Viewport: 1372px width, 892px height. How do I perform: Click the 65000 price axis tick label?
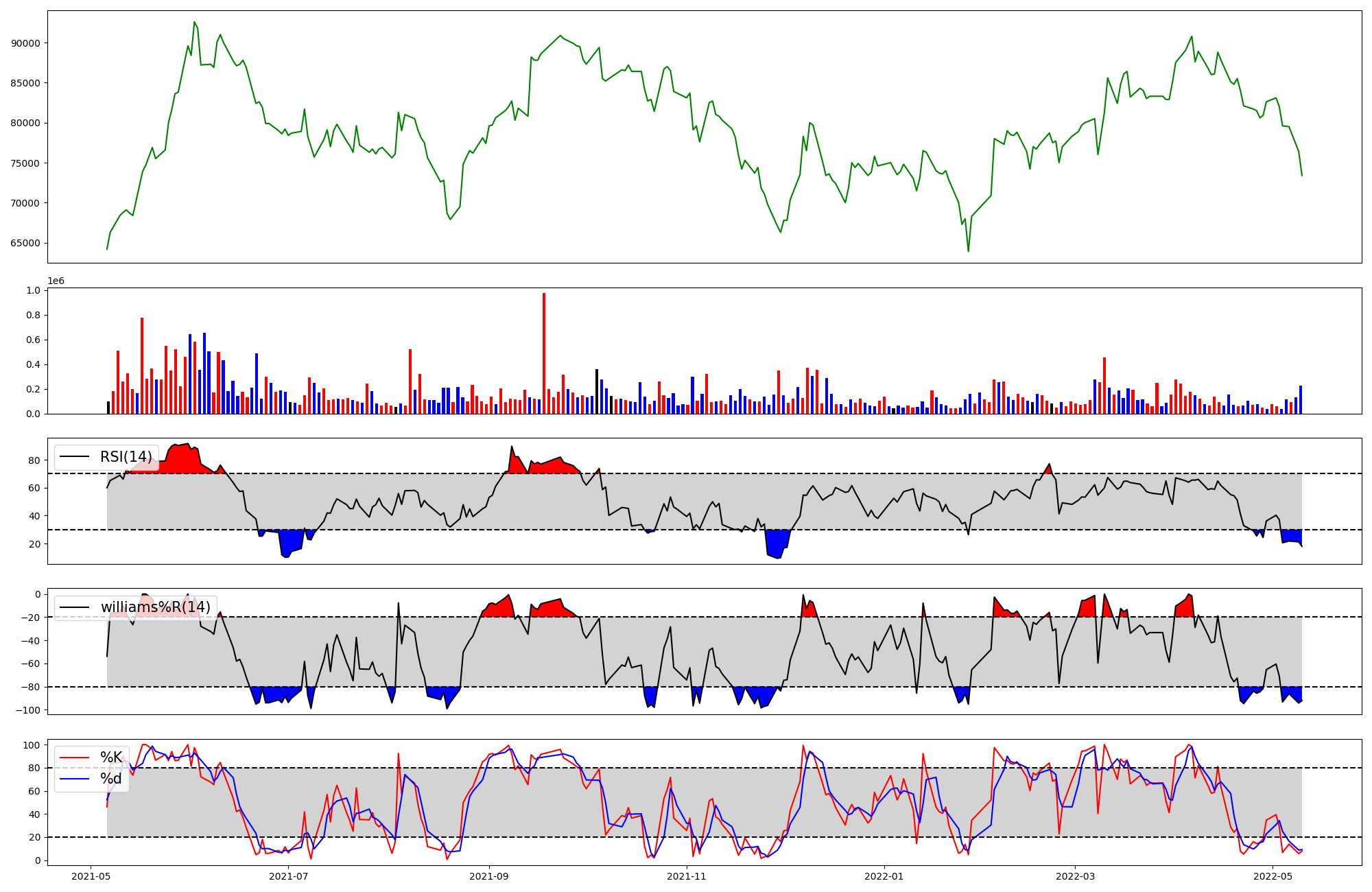[26, 243]
